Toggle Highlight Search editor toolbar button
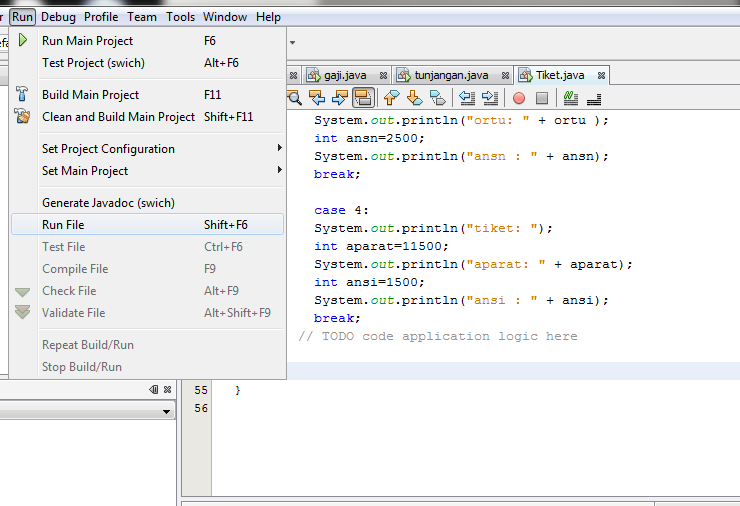740x506 pixels. pos(363,98)
